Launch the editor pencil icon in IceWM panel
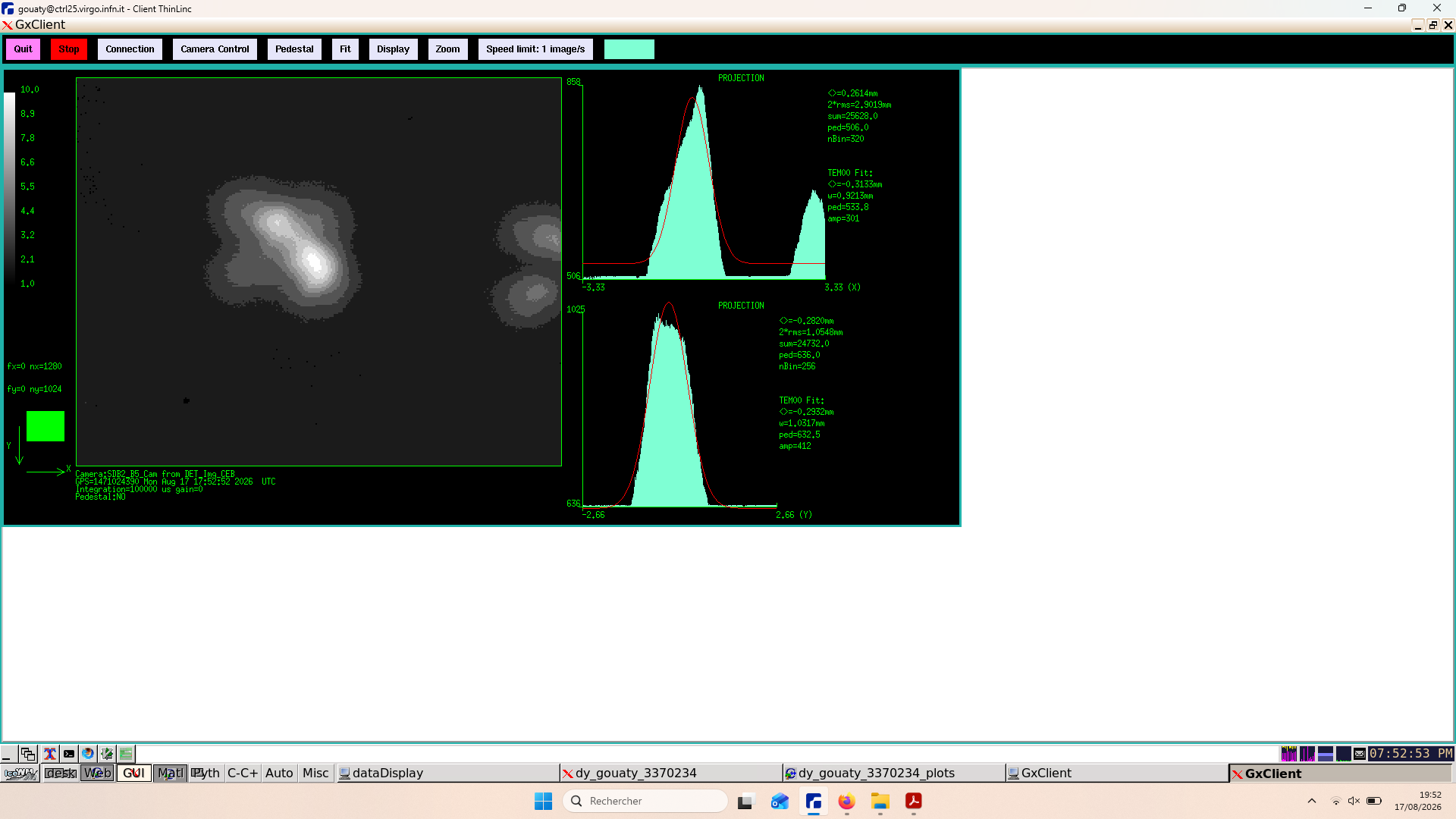 point(107,754)
